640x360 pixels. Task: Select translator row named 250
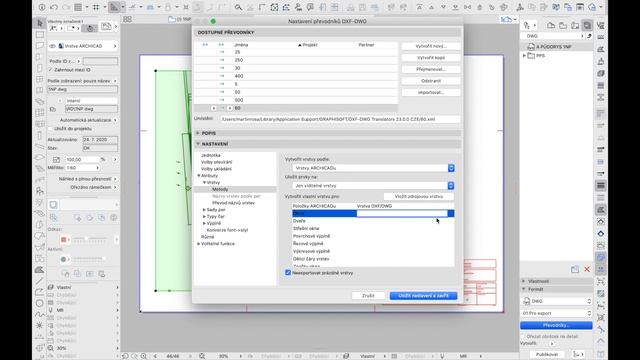[296, 60]
